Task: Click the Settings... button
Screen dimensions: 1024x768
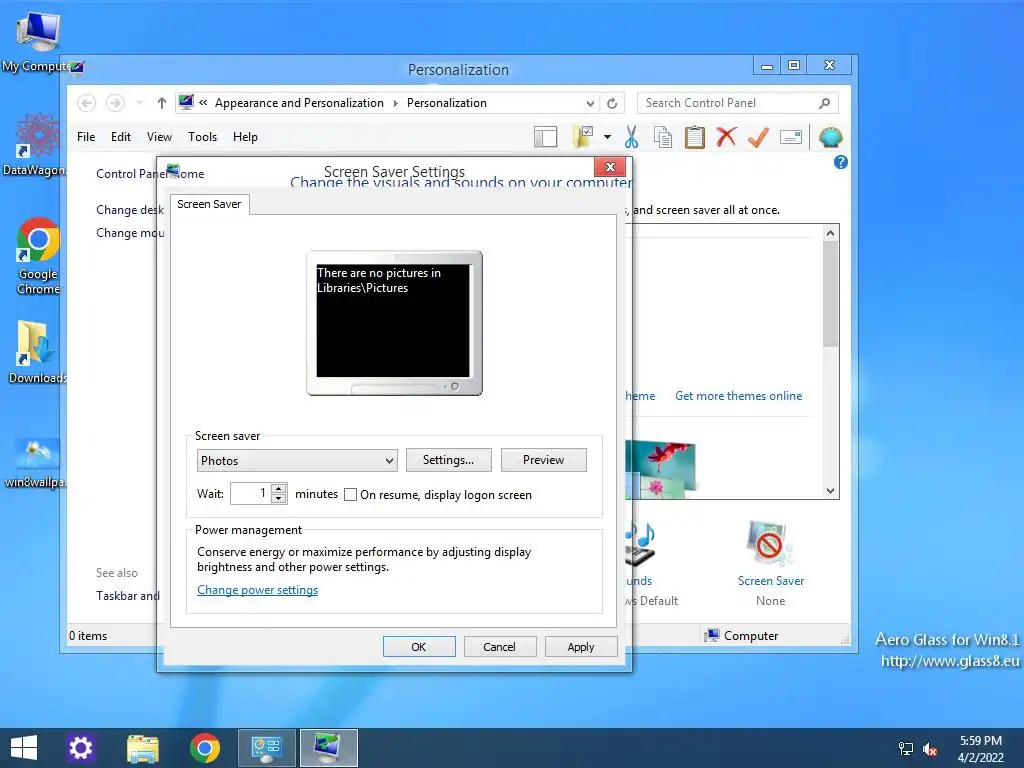Action: coord(448,460)
